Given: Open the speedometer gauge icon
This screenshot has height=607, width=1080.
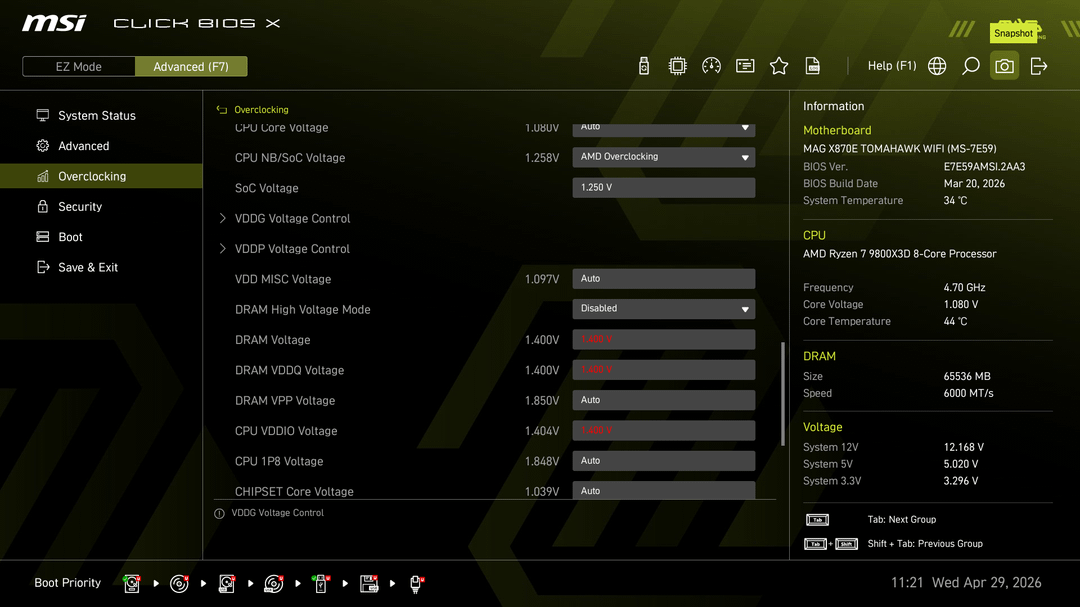Looking at the screenshot, I should click(712, 66).
